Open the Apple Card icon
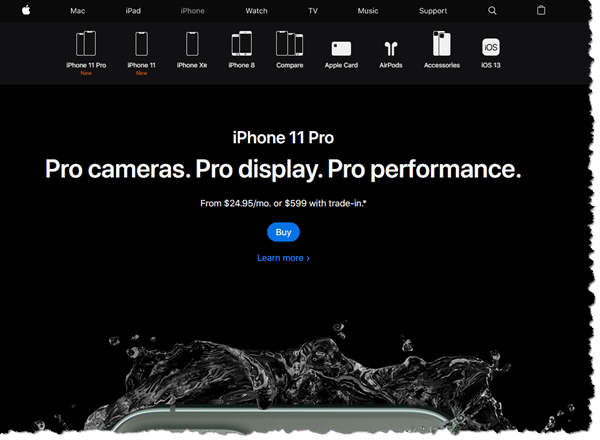The image size is (600, 440). pyautogui.click(x=341, y=47)
